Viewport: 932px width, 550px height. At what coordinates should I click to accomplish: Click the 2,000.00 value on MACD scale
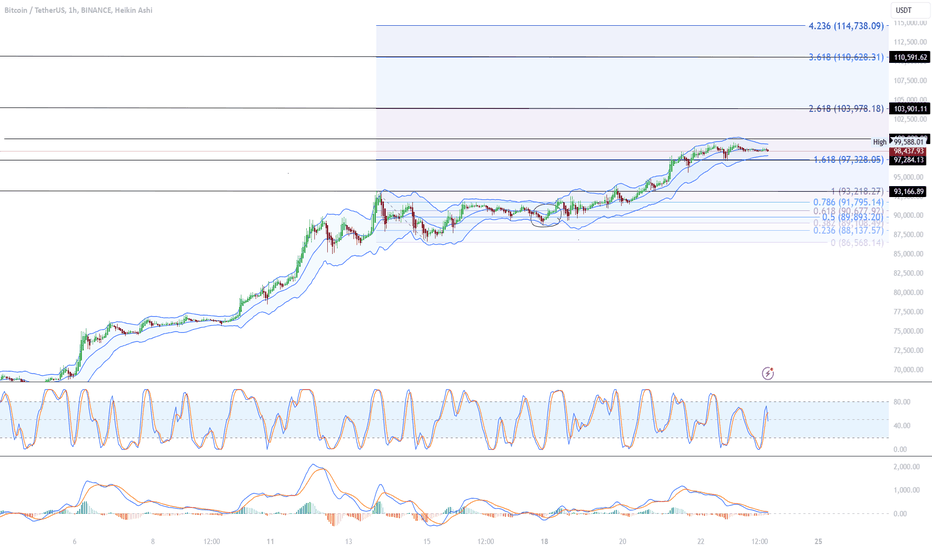pos(906,467)
